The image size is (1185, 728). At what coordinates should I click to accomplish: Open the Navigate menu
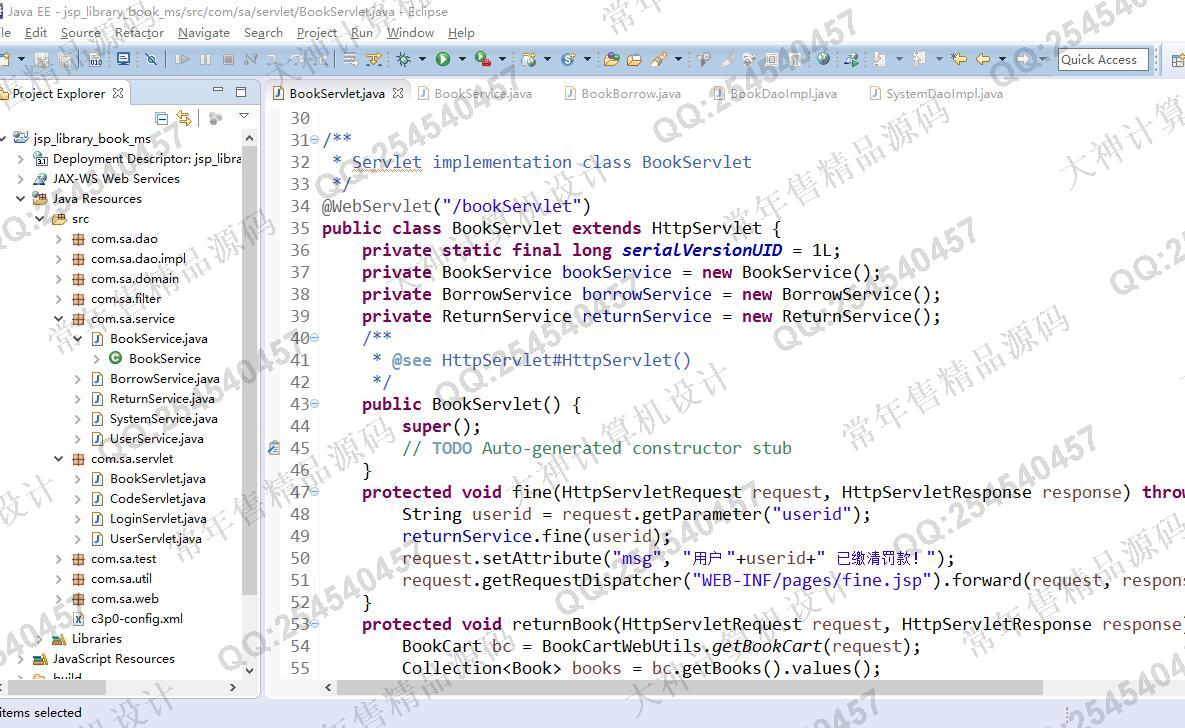point(203,33)
